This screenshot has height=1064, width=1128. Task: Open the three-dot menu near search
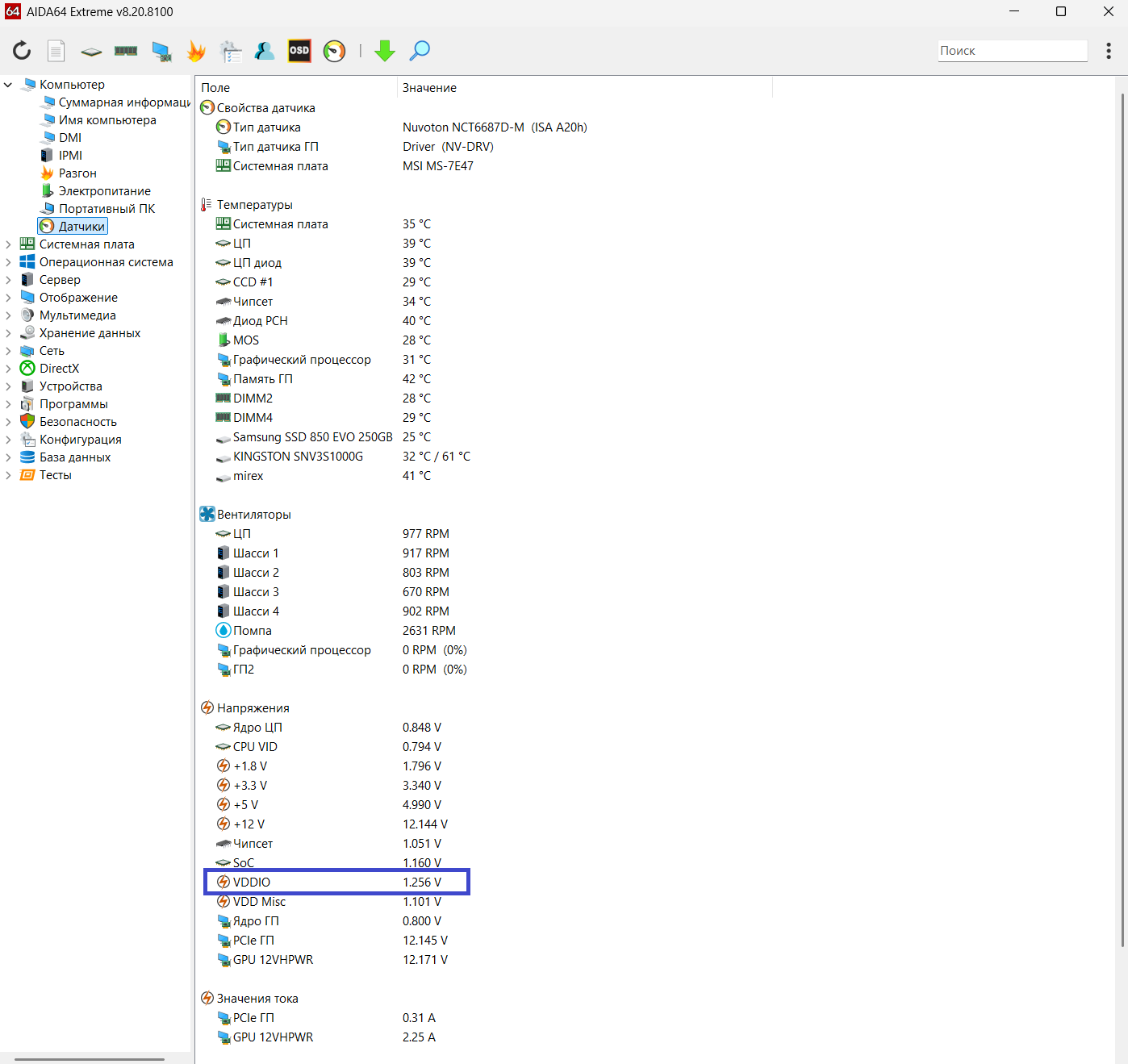pyautogui.click(x=1109, y=51)
